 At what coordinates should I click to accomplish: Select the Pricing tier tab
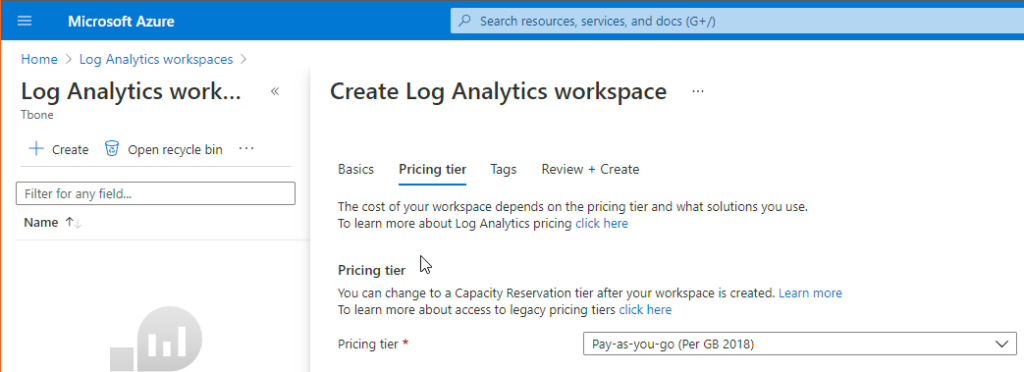point(432,169)
